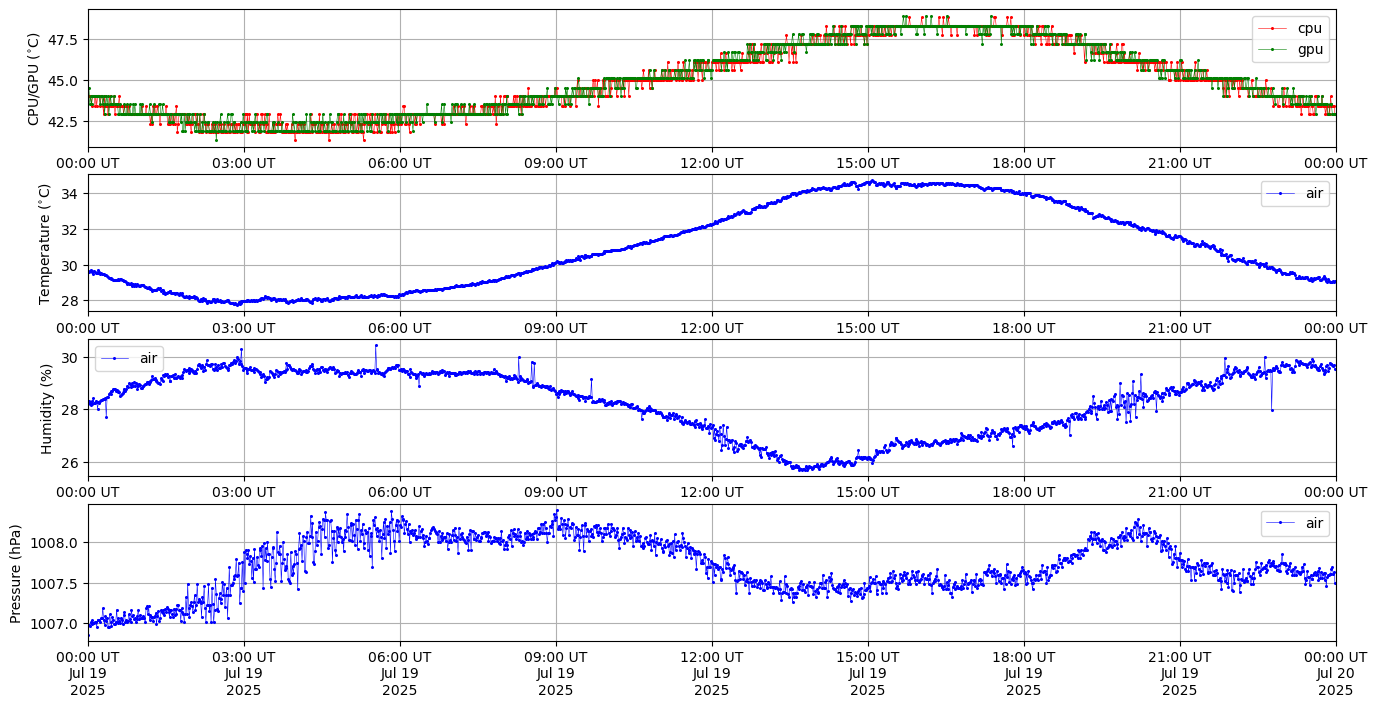
Task: Click the 26 tick on Humidity axis
Action: [x=72, y=463]
